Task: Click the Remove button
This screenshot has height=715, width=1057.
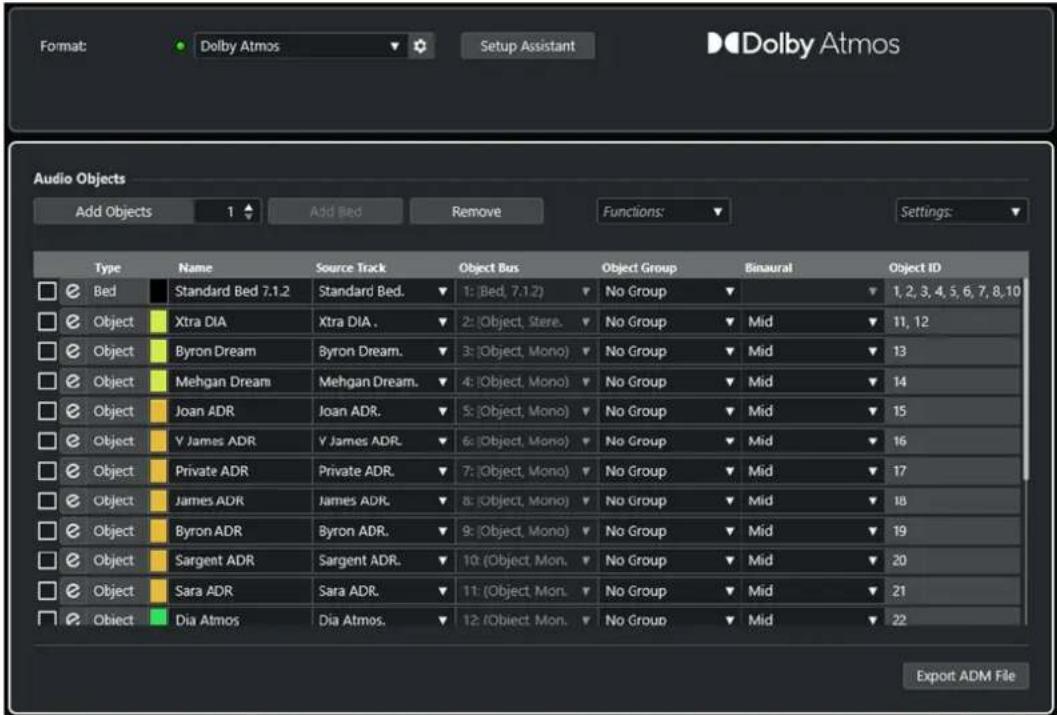Action: coord(476,212)
